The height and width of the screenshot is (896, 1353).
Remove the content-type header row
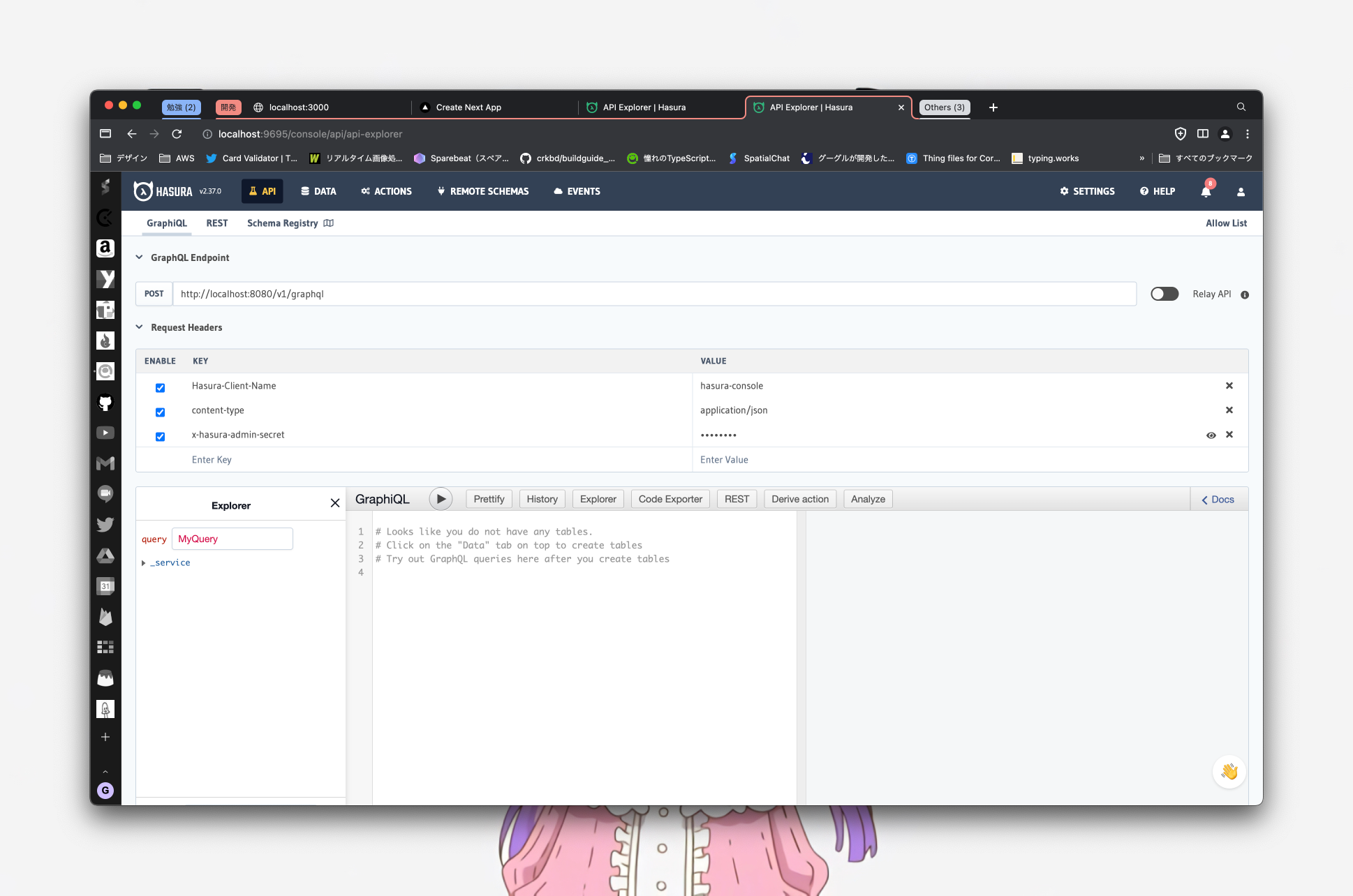[1229, 410]
